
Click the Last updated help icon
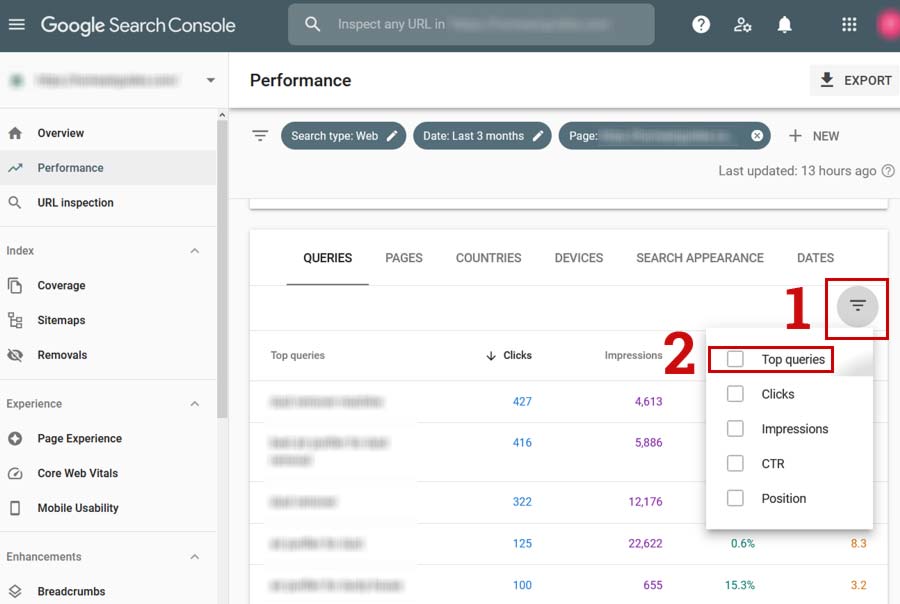tap(888, 171)
